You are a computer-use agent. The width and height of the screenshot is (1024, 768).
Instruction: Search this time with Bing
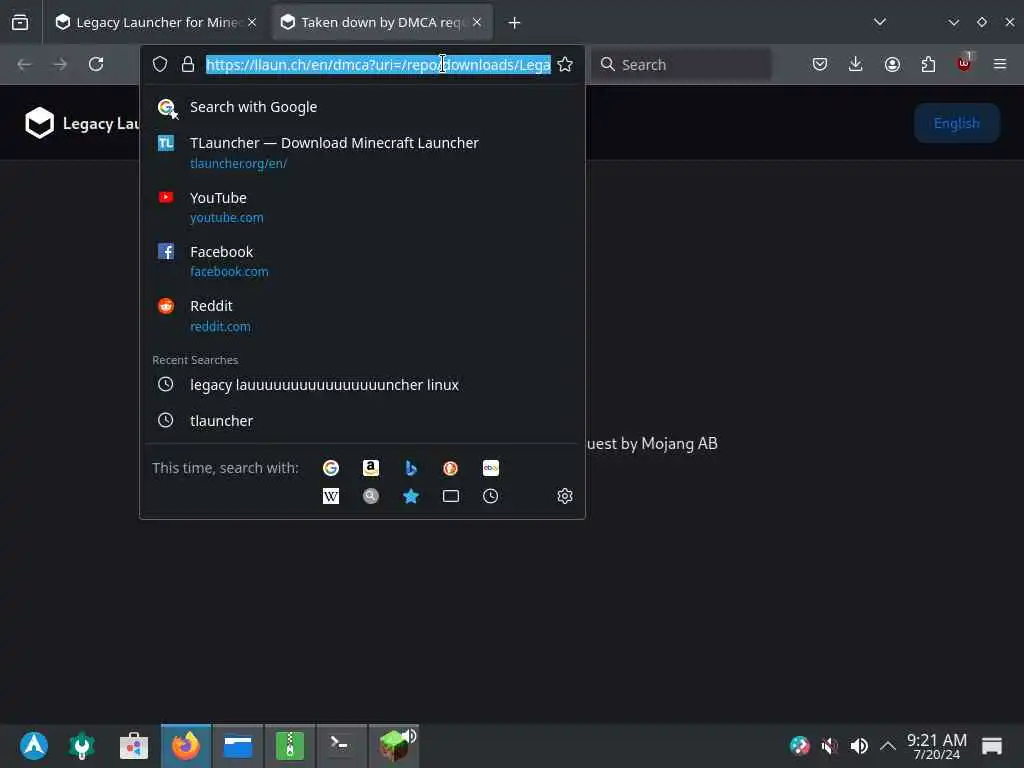(x=411, y=468)
